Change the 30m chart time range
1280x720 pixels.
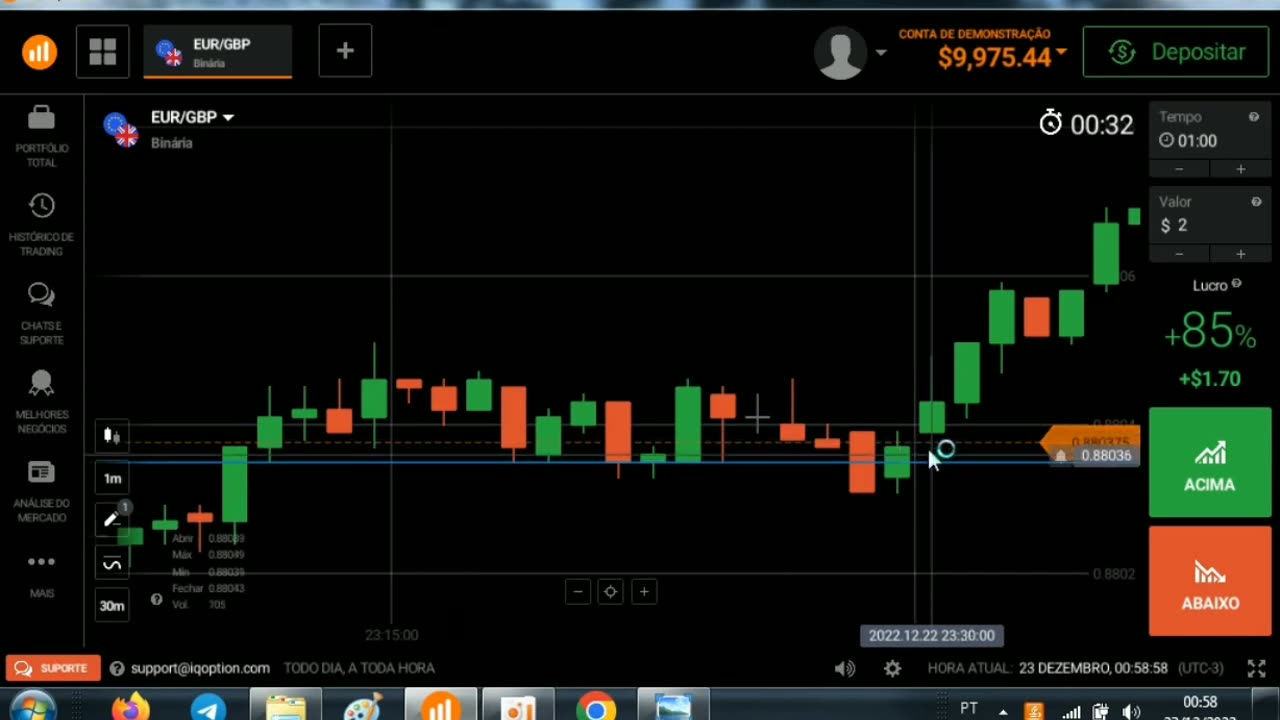pyautogui.click(x=112, y=605)
